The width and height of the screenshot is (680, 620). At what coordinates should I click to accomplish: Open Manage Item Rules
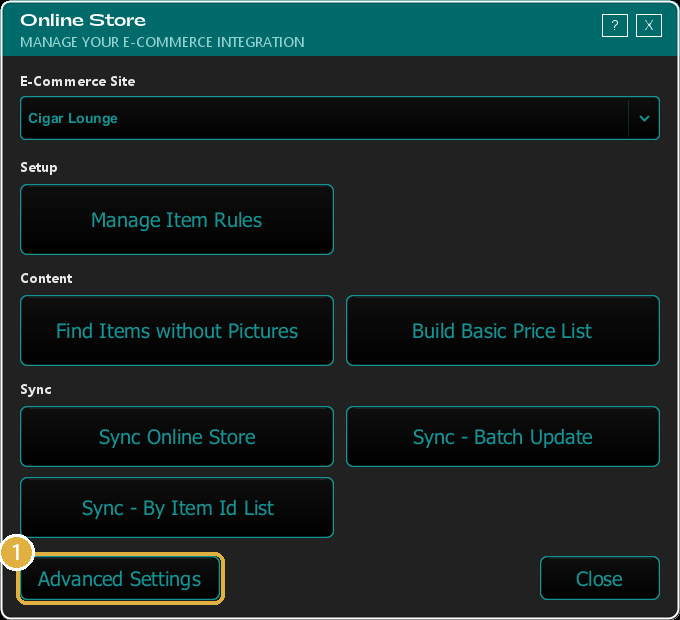(x=177, y=220)
